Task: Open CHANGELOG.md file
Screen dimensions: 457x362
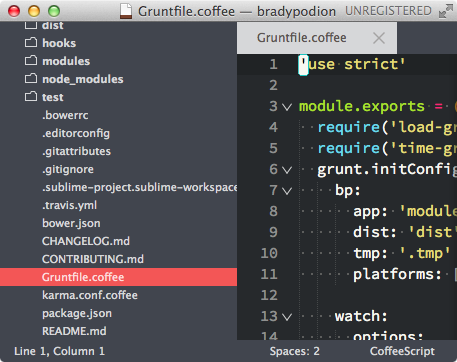Action: [86, 241]
